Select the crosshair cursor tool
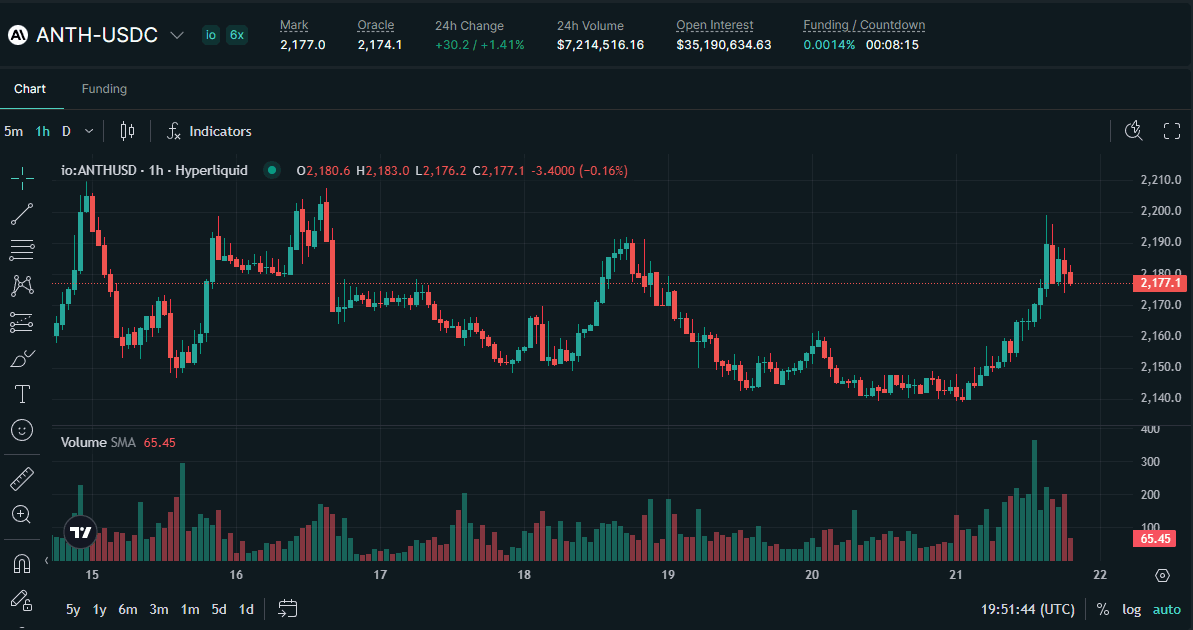The image size is (1193, 630). pos(22,179)
